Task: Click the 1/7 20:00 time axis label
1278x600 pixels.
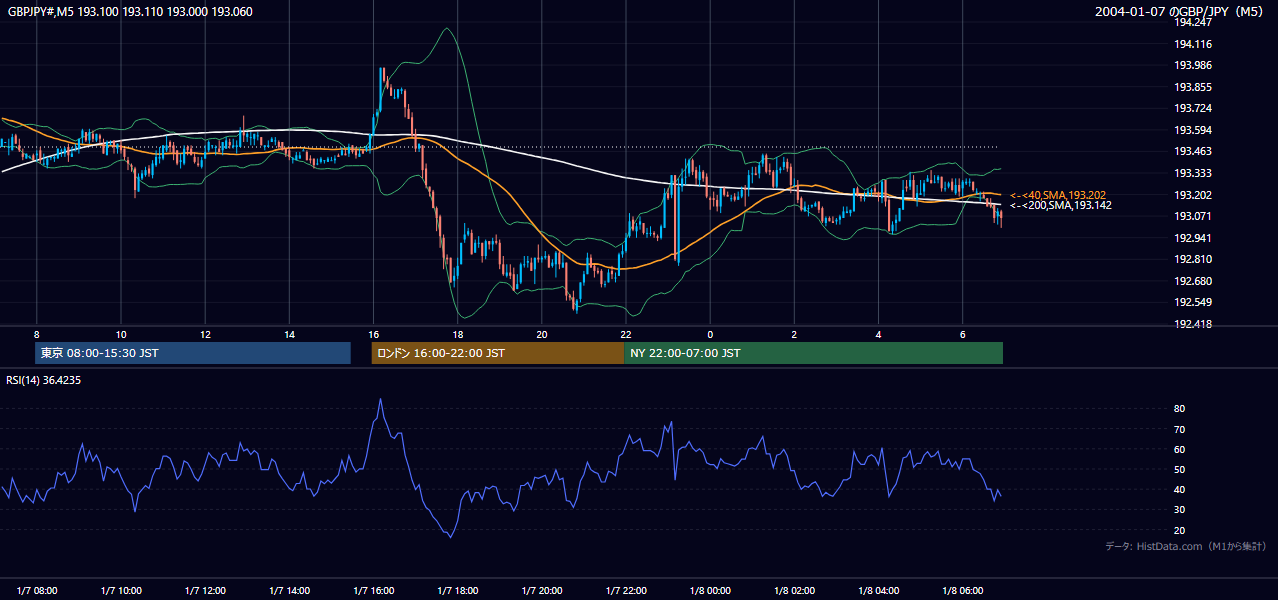Action: [x=542, y=590]
